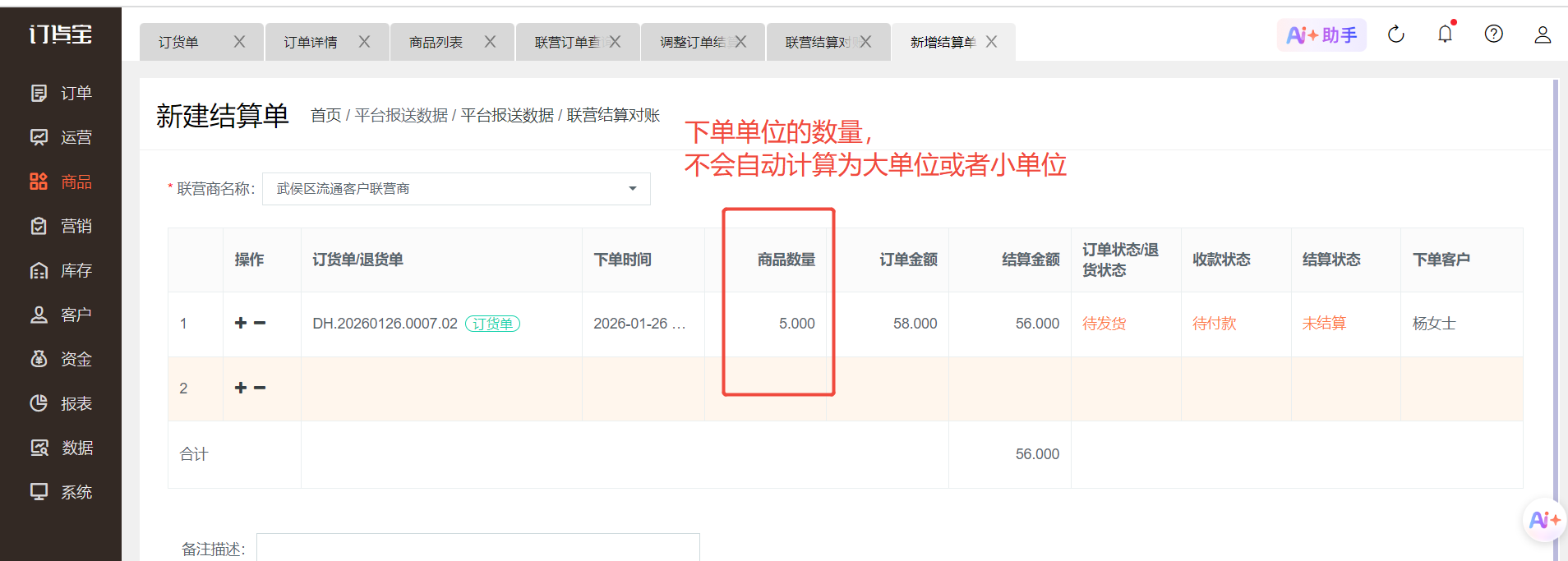Add a row after row 2
The width and height of the screenshot is (1568, 561).
point(241,388)
